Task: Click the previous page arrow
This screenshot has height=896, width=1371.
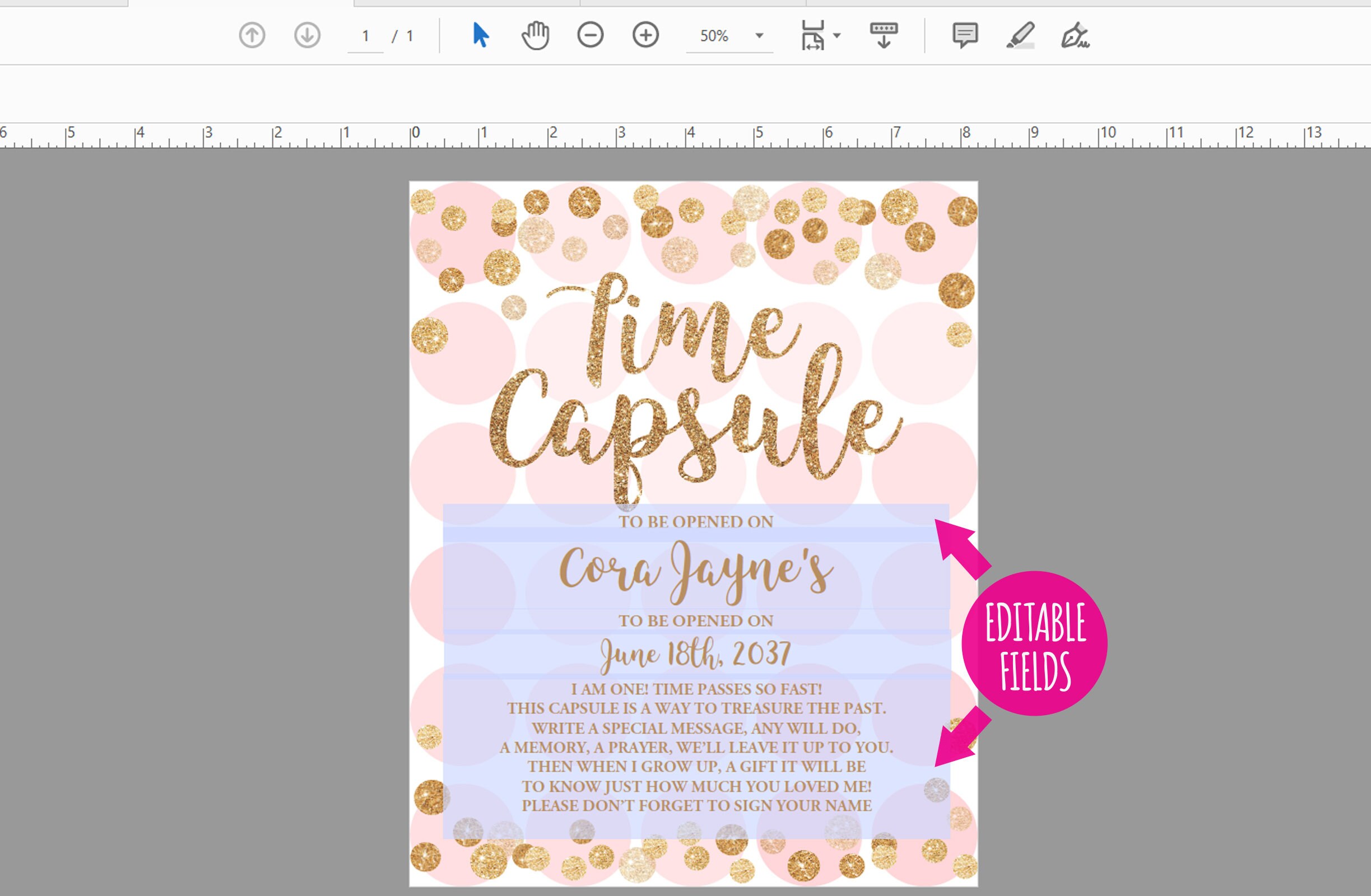Action: 252,36
